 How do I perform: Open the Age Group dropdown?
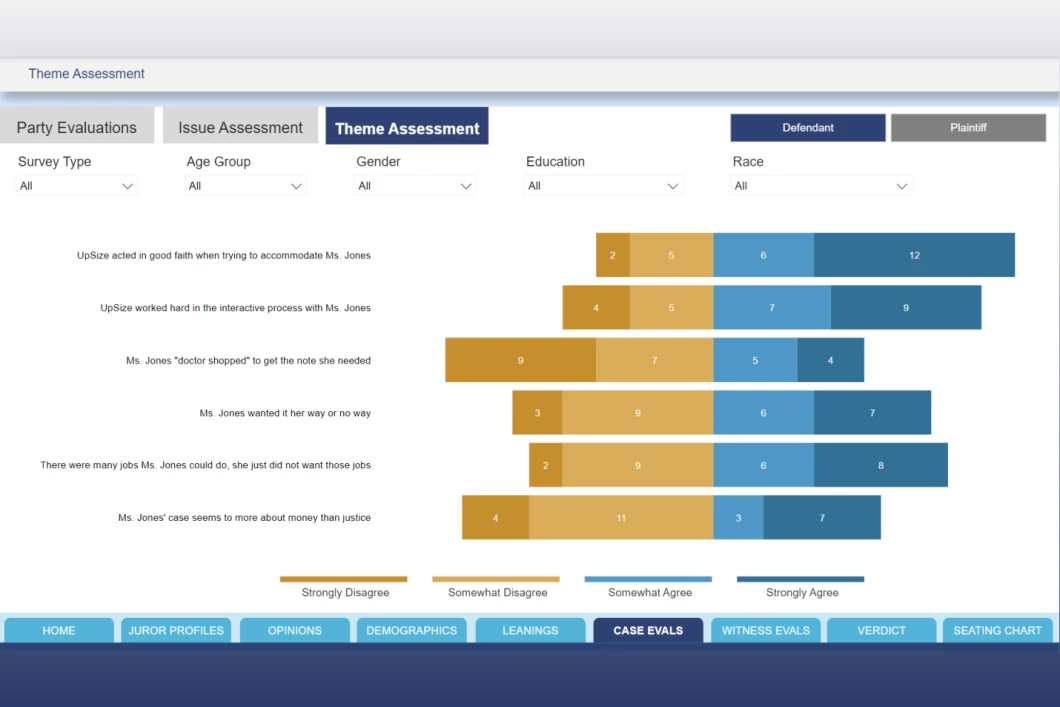[245, 186]
